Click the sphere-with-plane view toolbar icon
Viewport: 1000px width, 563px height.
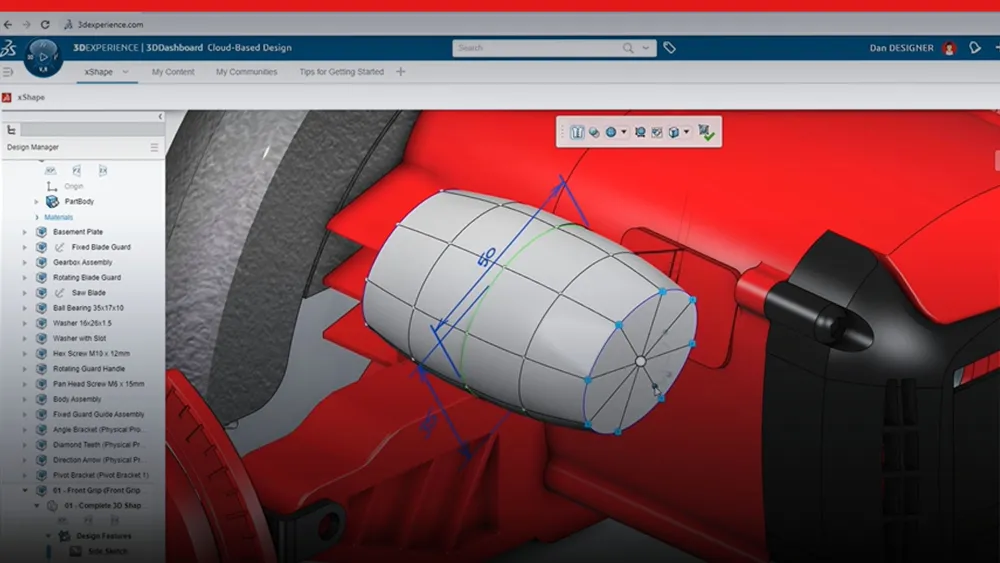594,132
